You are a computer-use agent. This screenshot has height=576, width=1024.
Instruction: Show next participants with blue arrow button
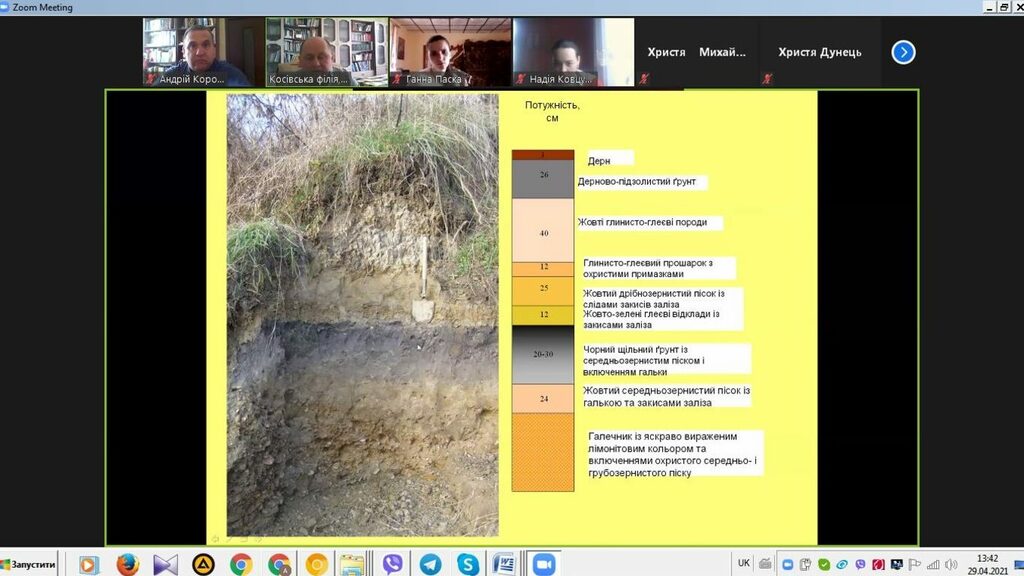[903, 52]
